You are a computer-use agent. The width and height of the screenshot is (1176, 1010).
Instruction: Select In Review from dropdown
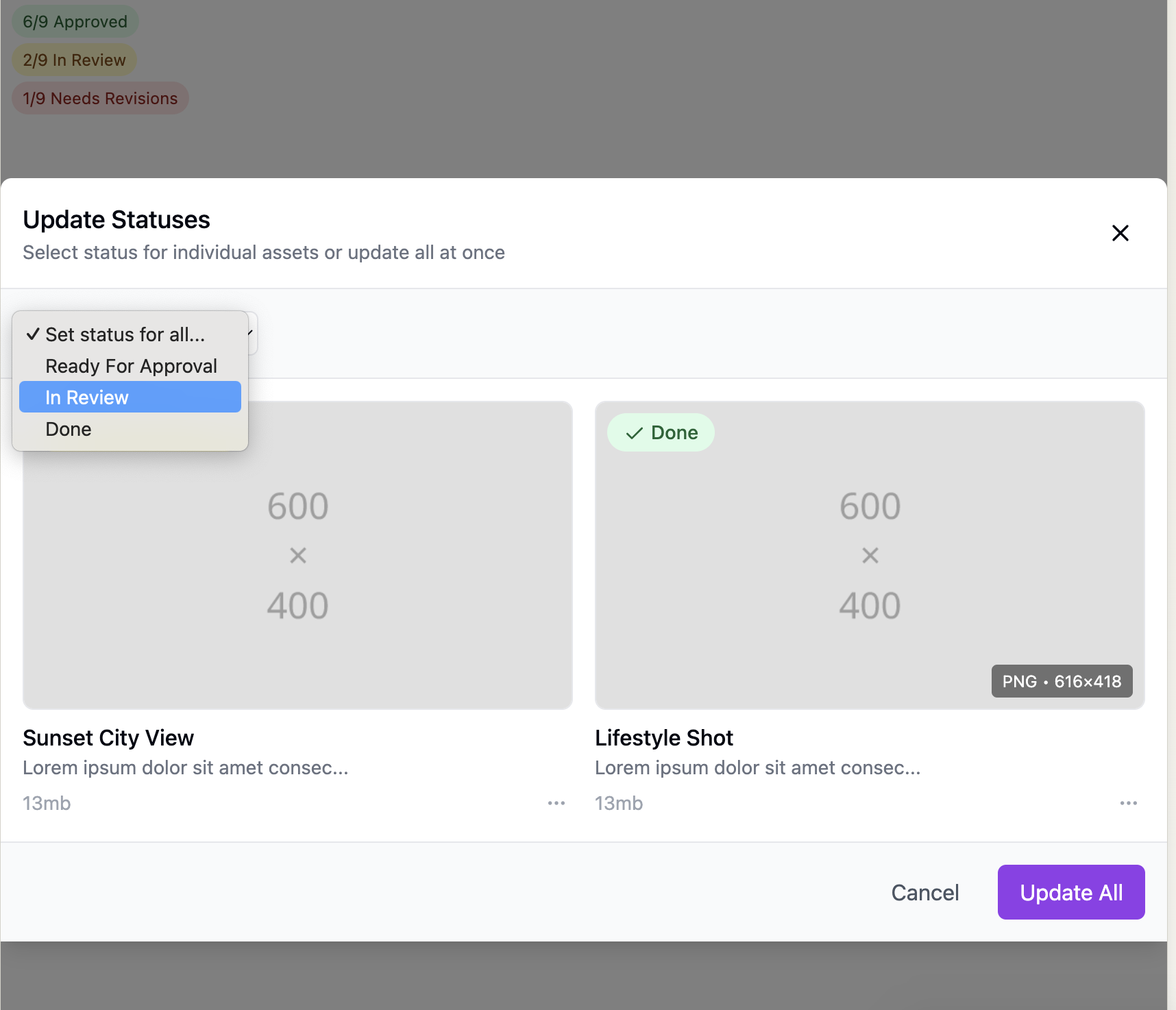(130, 397)
